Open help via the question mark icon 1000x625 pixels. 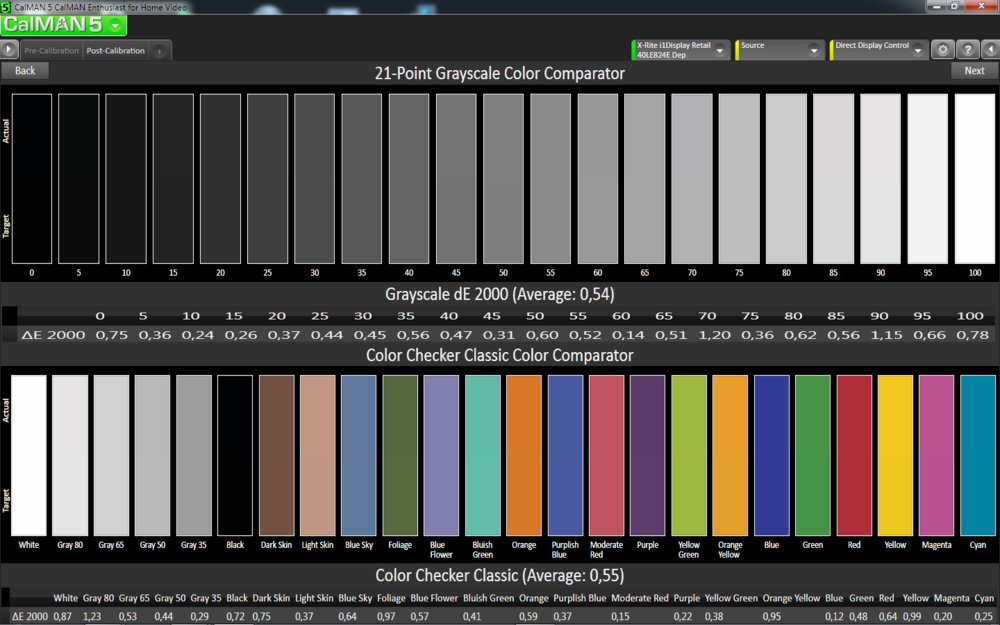point(966,49)
